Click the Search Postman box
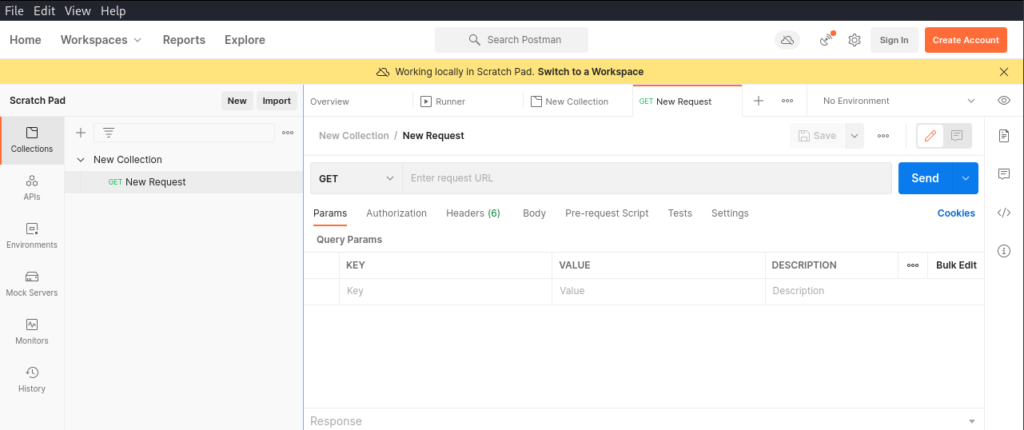The image size is (1024, 430). (511, 40)
